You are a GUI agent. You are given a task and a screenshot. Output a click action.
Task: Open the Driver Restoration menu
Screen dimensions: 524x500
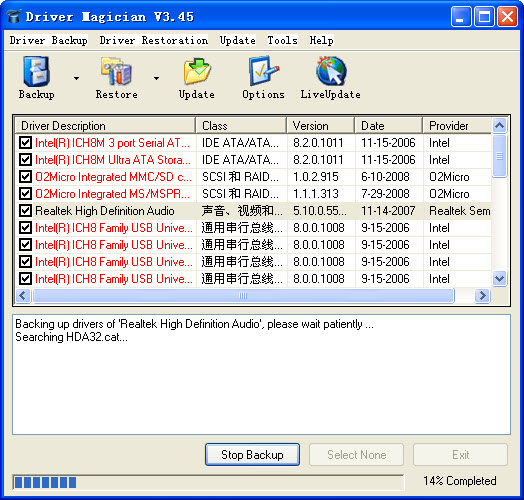pos(154,40)
